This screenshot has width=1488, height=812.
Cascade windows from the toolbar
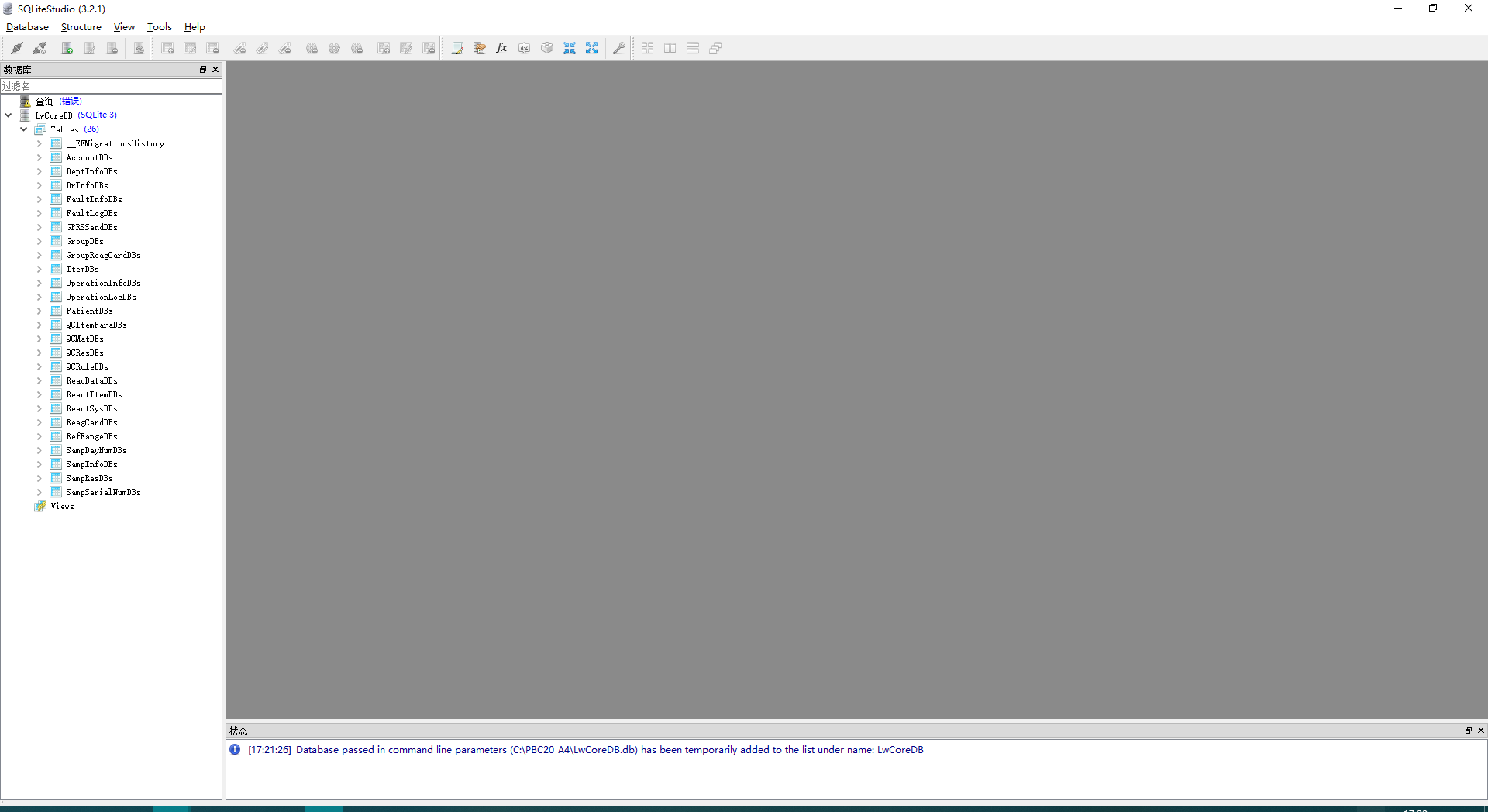pyautogui.click(x=715, y=48)
